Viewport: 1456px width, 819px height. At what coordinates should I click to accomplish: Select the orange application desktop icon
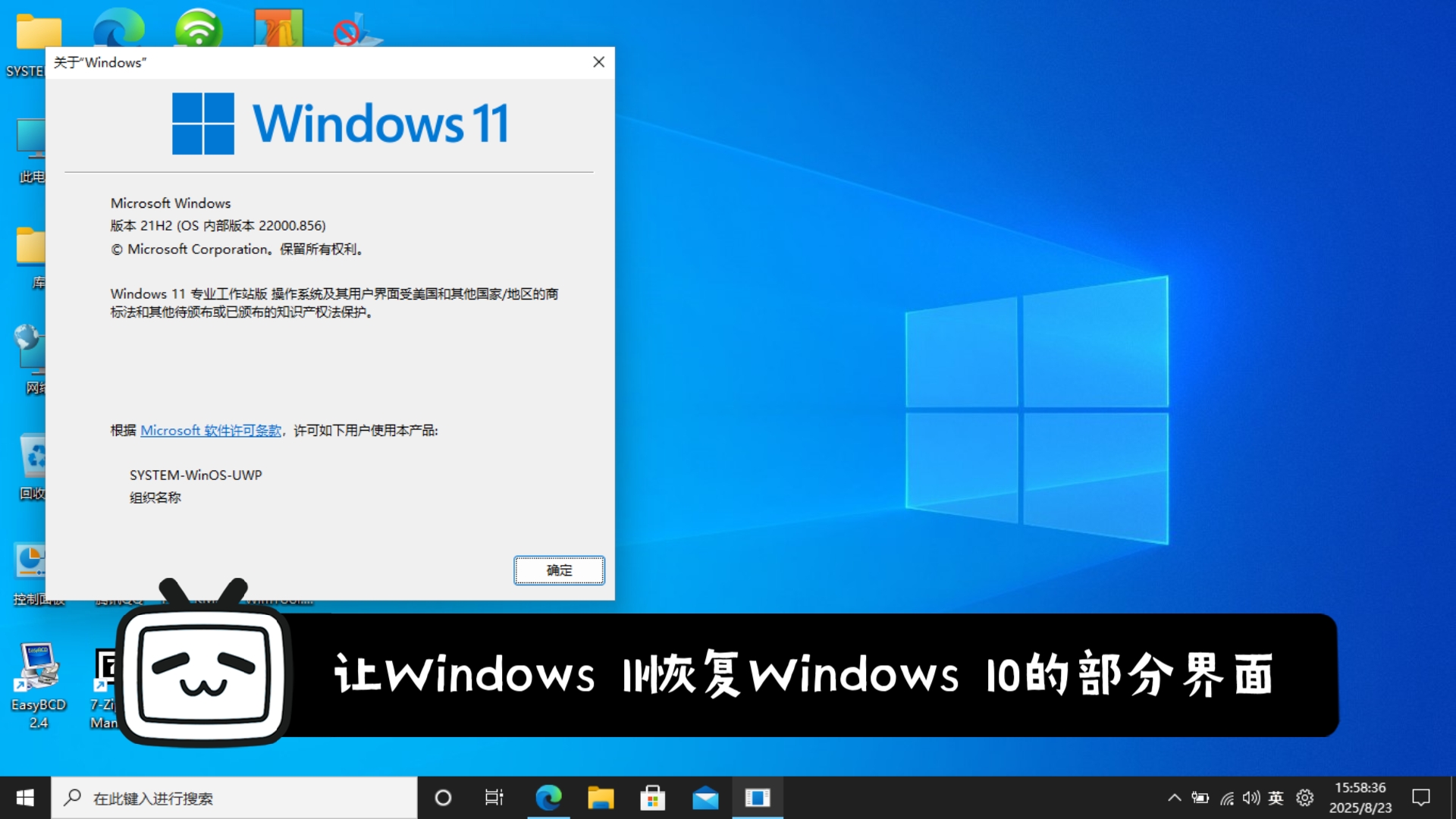[x=278, y=27]
